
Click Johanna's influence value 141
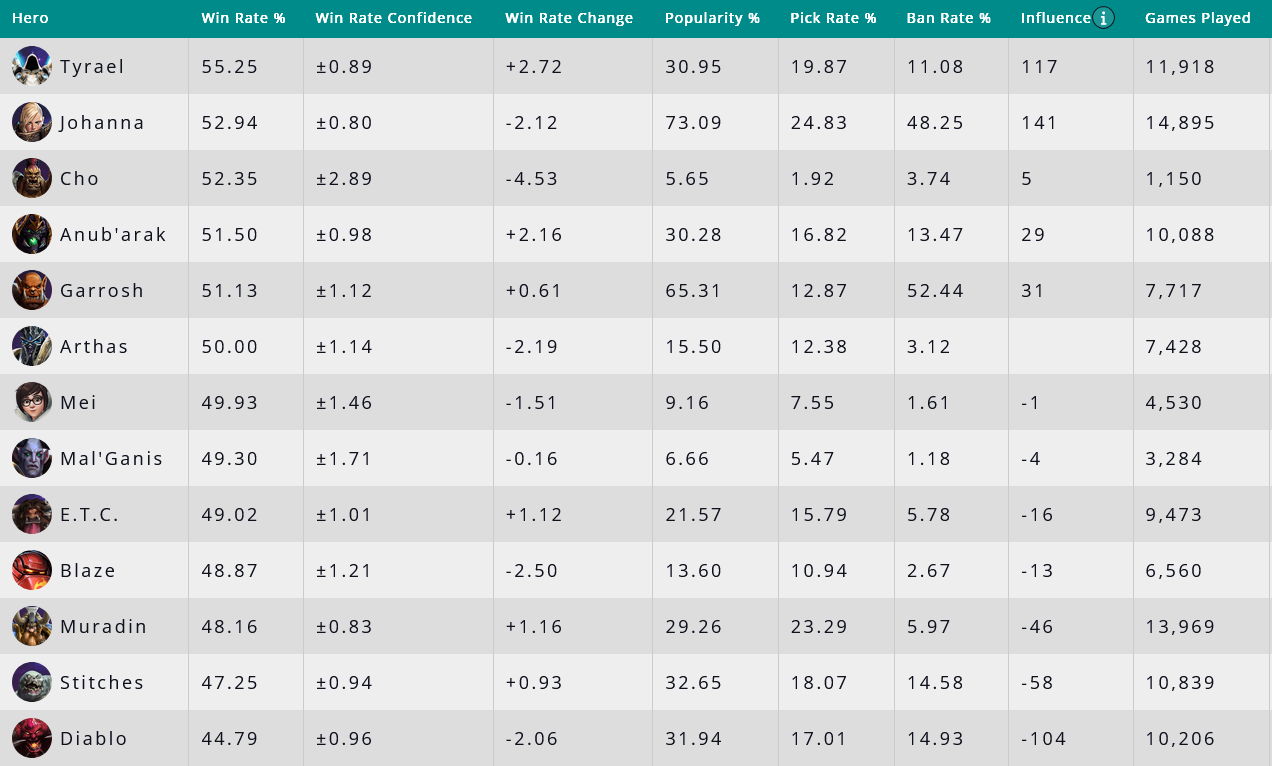(x=1038, y=123)
